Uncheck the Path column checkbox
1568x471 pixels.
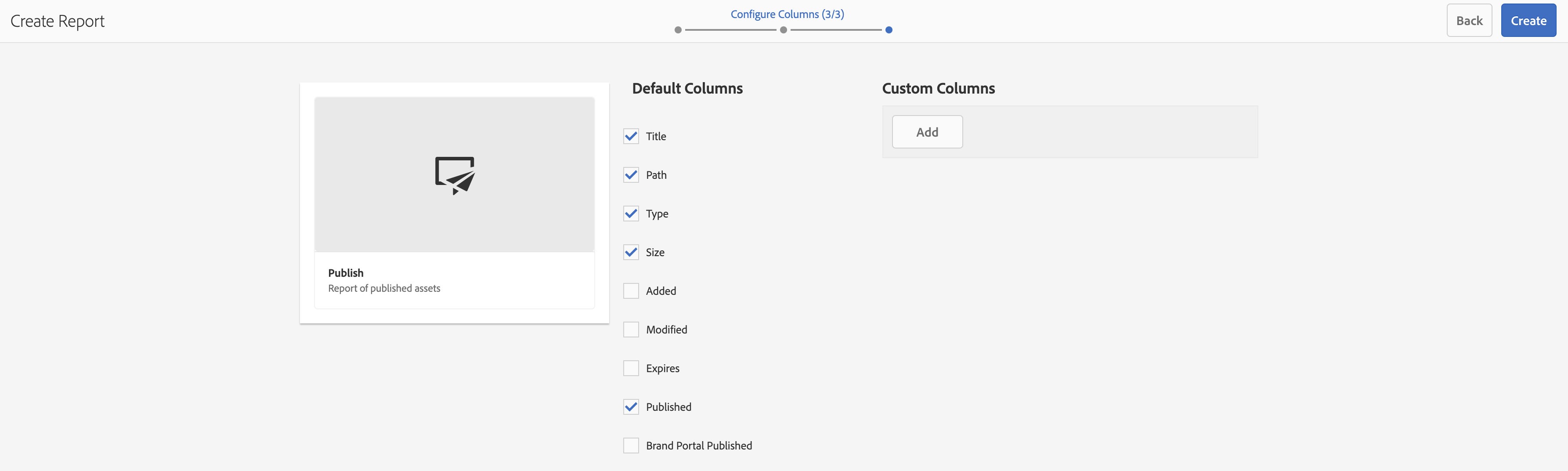coord(631,175)
